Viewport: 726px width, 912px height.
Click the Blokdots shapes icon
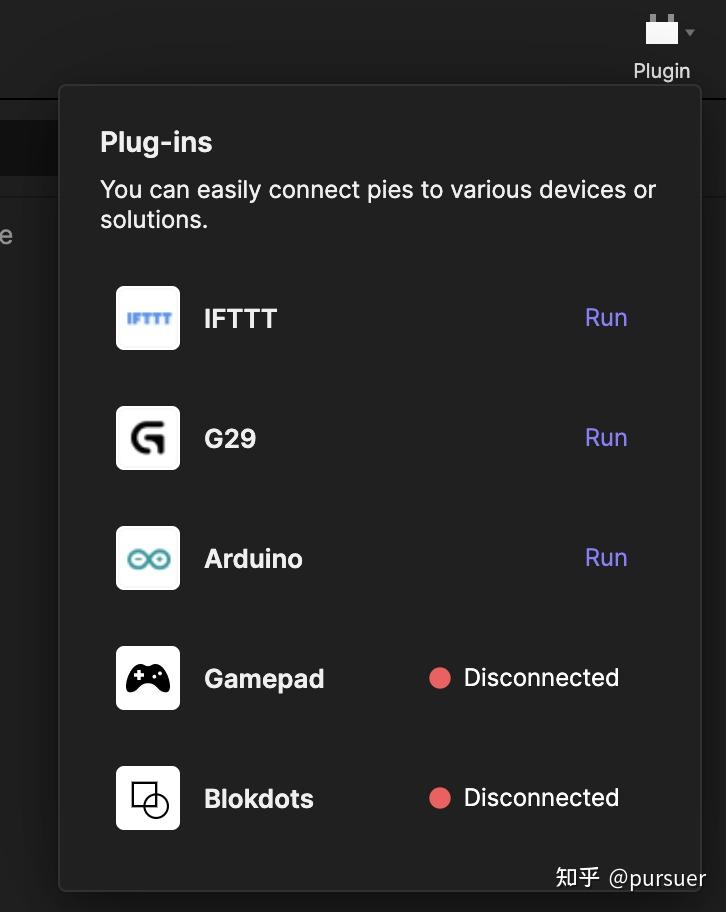[148, 798]
